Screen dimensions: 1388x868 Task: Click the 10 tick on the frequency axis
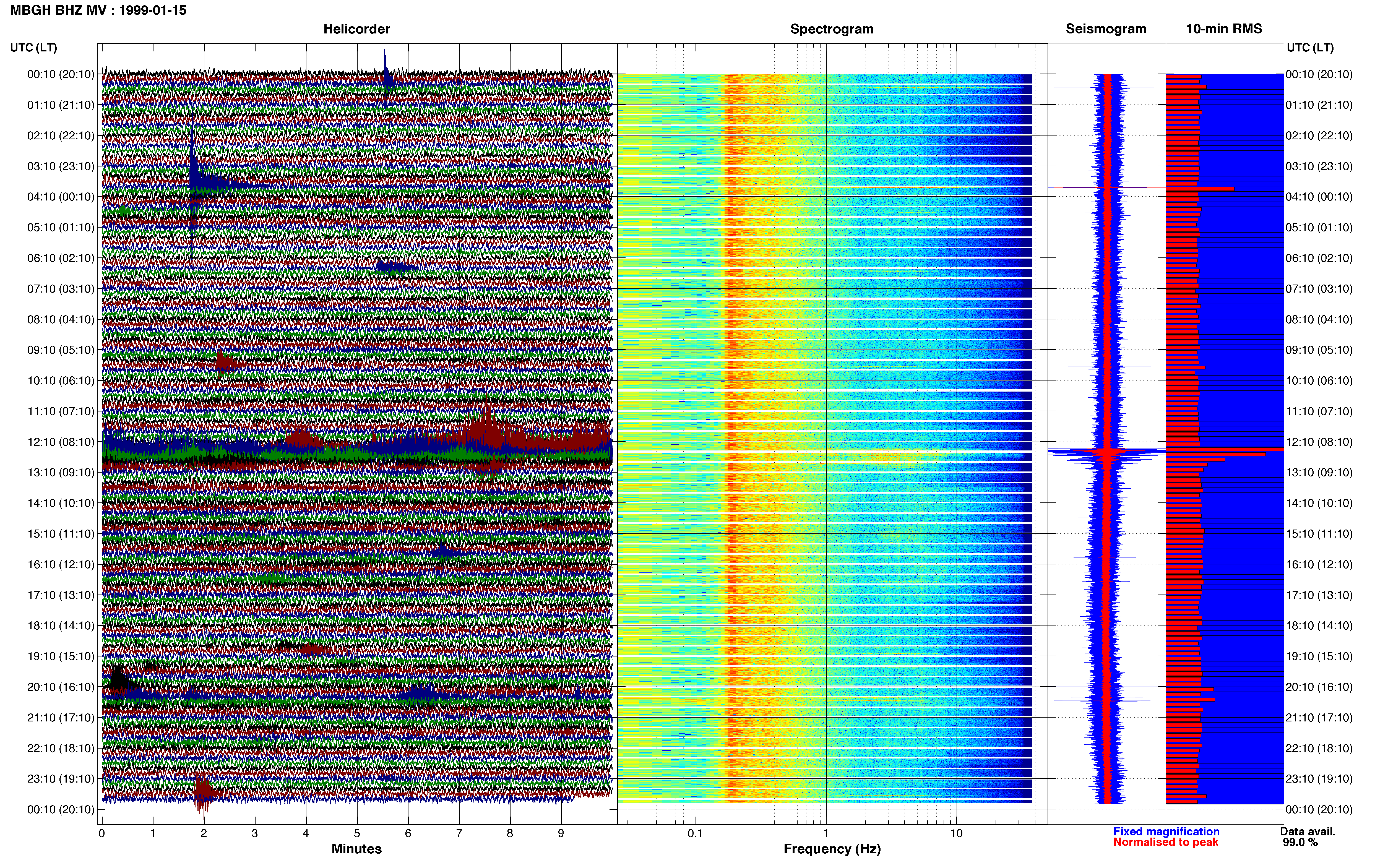click(956, 833)
